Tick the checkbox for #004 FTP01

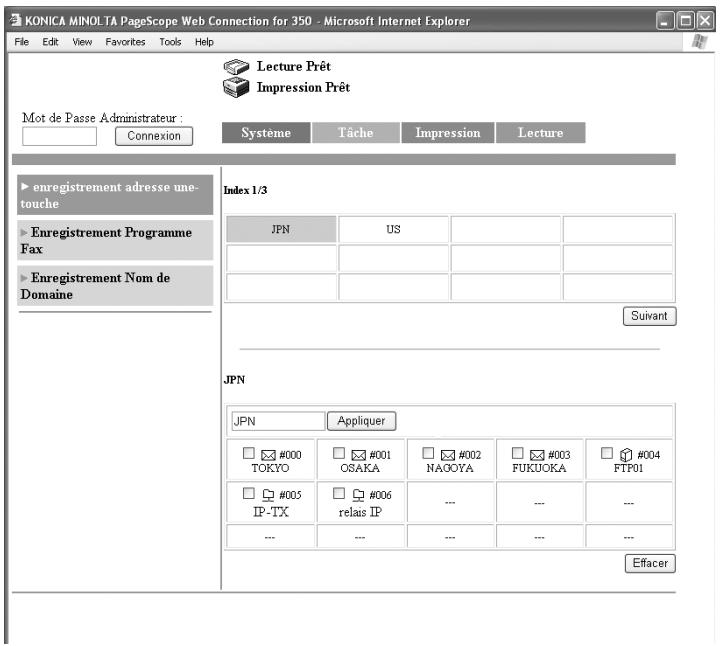coord(607,453)
